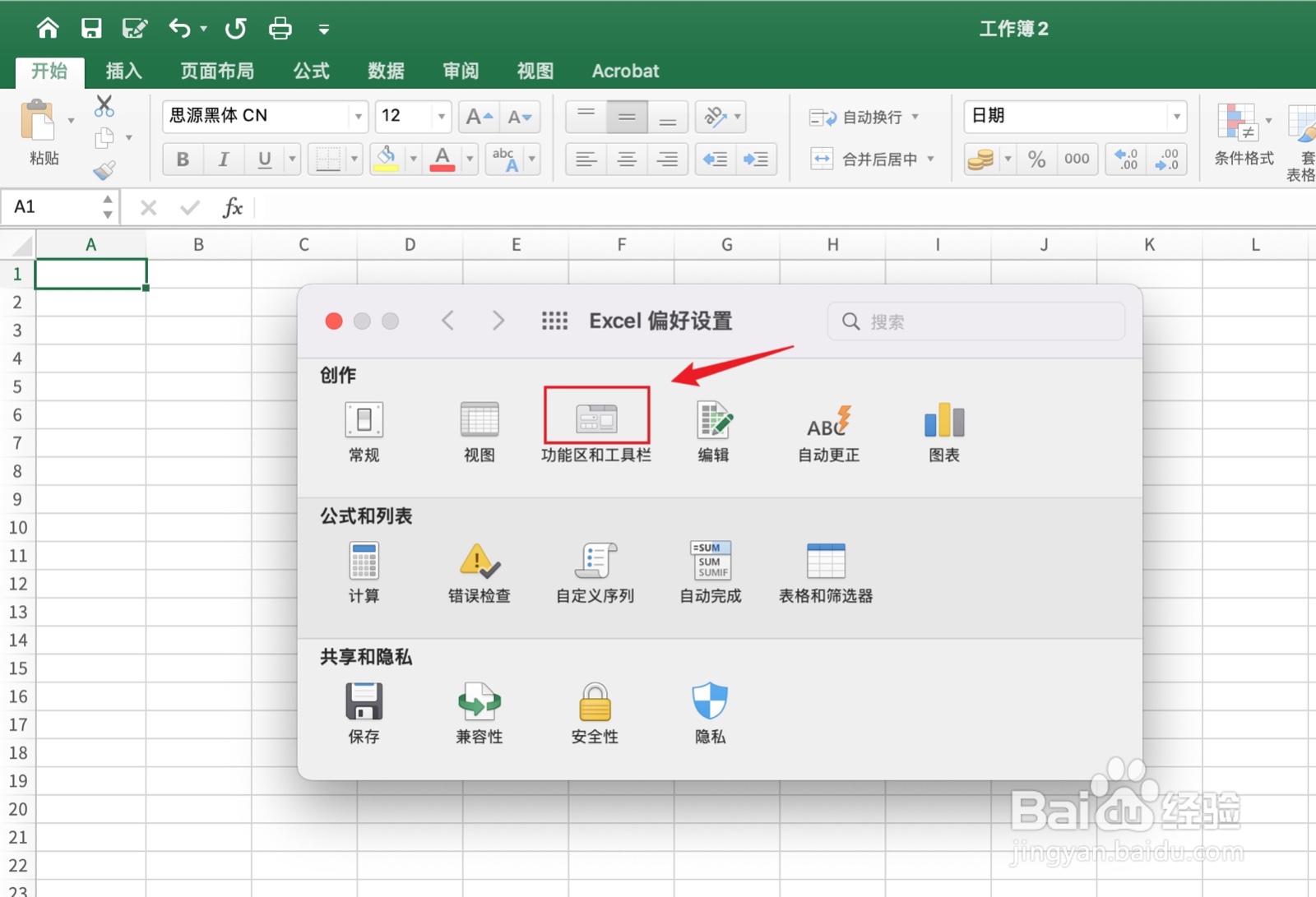Open Ribbon and Toolbar (功能区和工具栏) preferences
The width and height of the screenshot is (1316, 897).
(596, 432)
